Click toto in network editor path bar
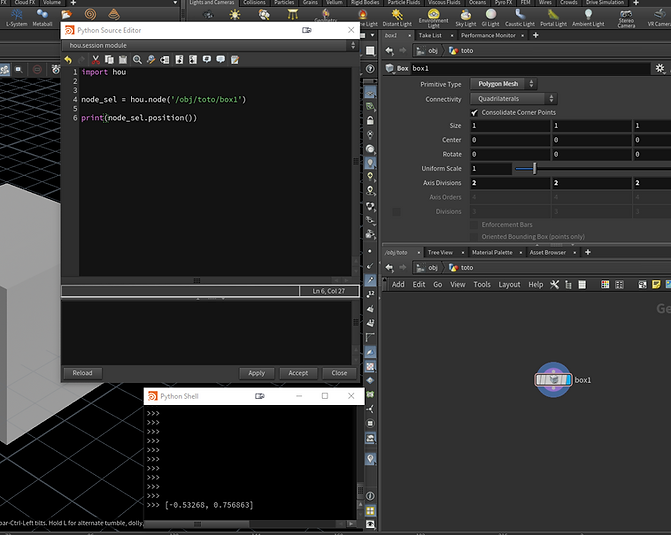The image size is (671, 535). 462,268
